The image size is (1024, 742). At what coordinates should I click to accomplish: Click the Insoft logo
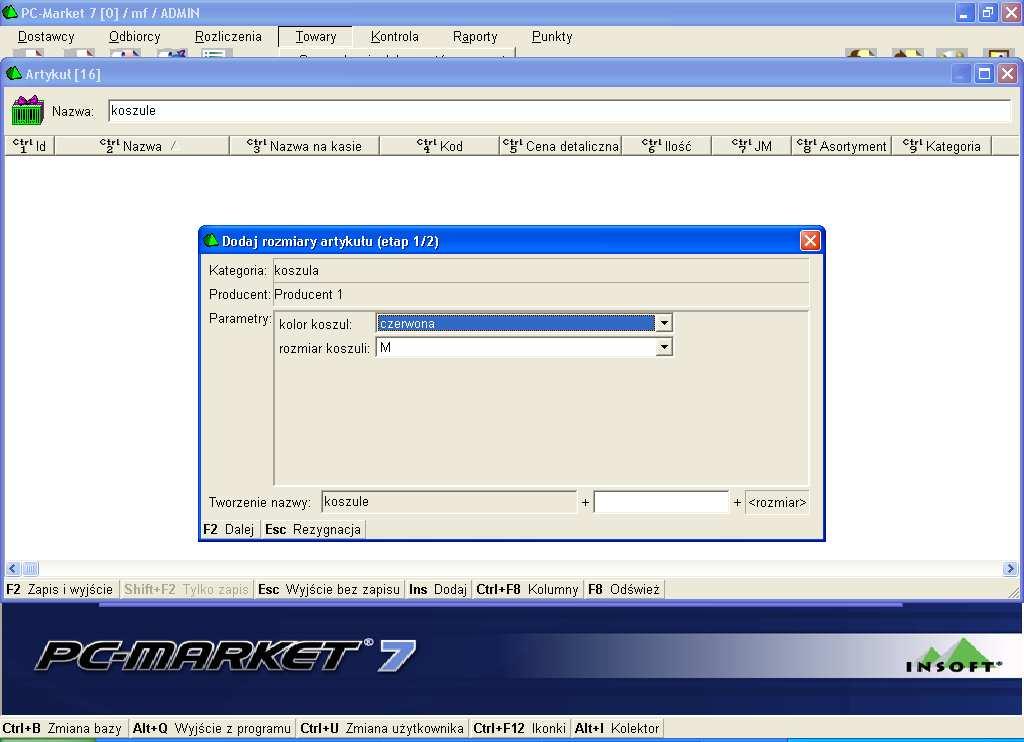954,656
